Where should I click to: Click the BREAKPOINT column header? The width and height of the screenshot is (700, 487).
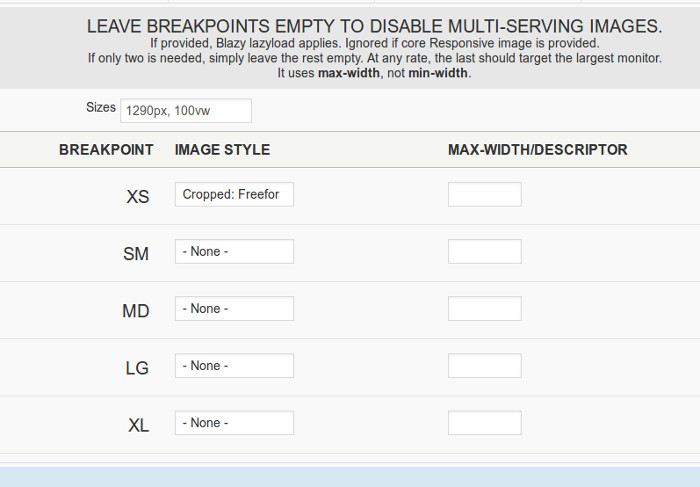pos(106,150)
